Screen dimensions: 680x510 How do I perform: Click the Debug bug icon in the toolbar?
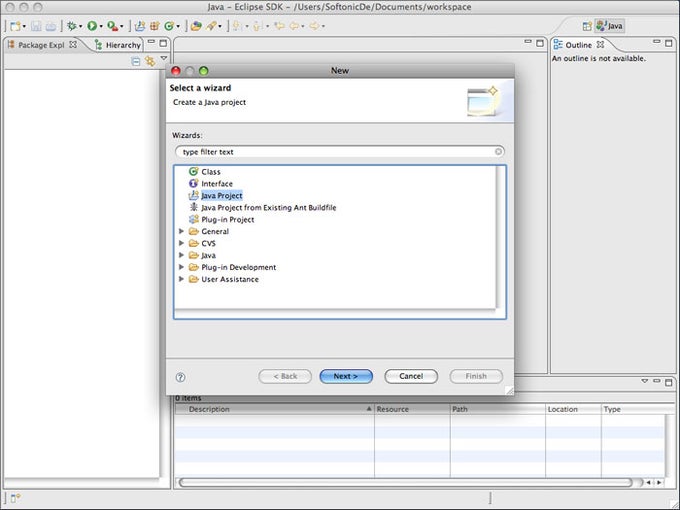(72, 26)
